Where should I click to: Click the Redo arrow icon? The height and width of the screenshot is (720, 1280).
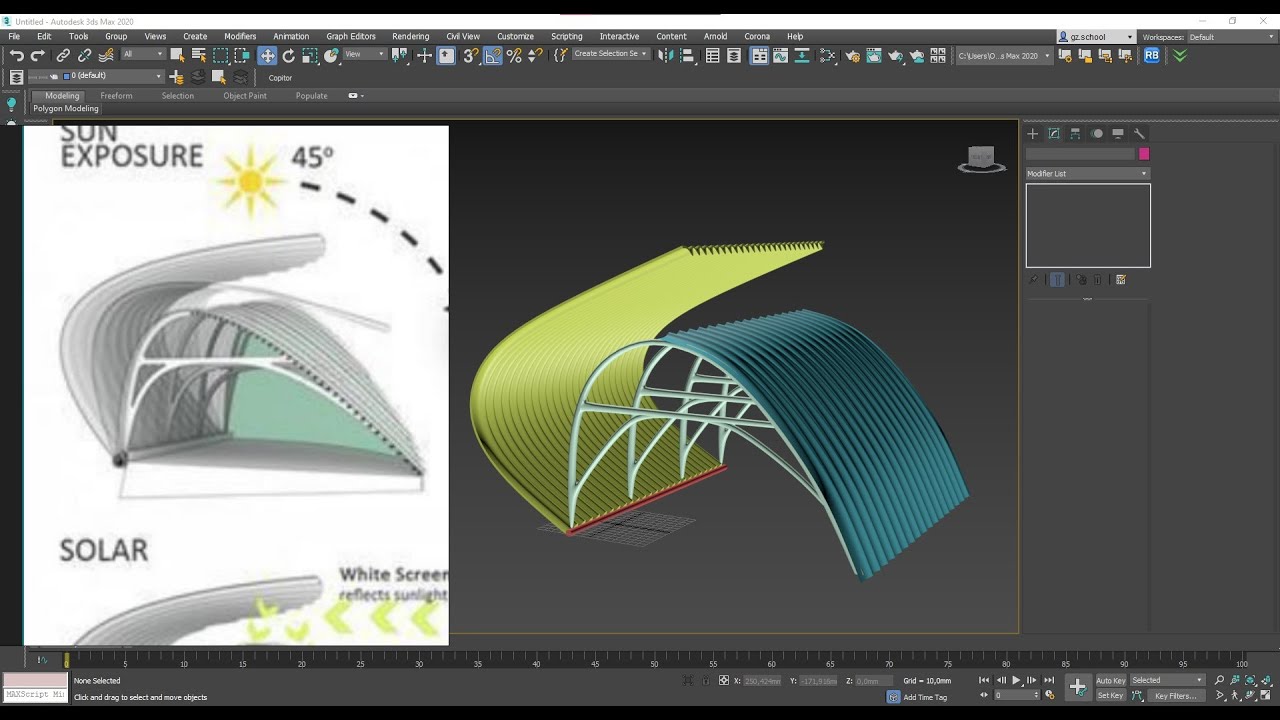[x=38, y=56]
